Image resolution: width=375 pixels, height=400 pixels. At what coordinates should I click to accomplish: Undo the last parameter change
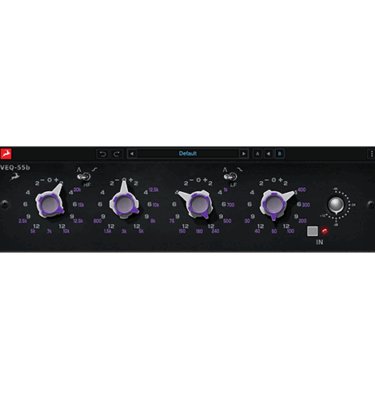pyautogui.click(x=102, y=154)
